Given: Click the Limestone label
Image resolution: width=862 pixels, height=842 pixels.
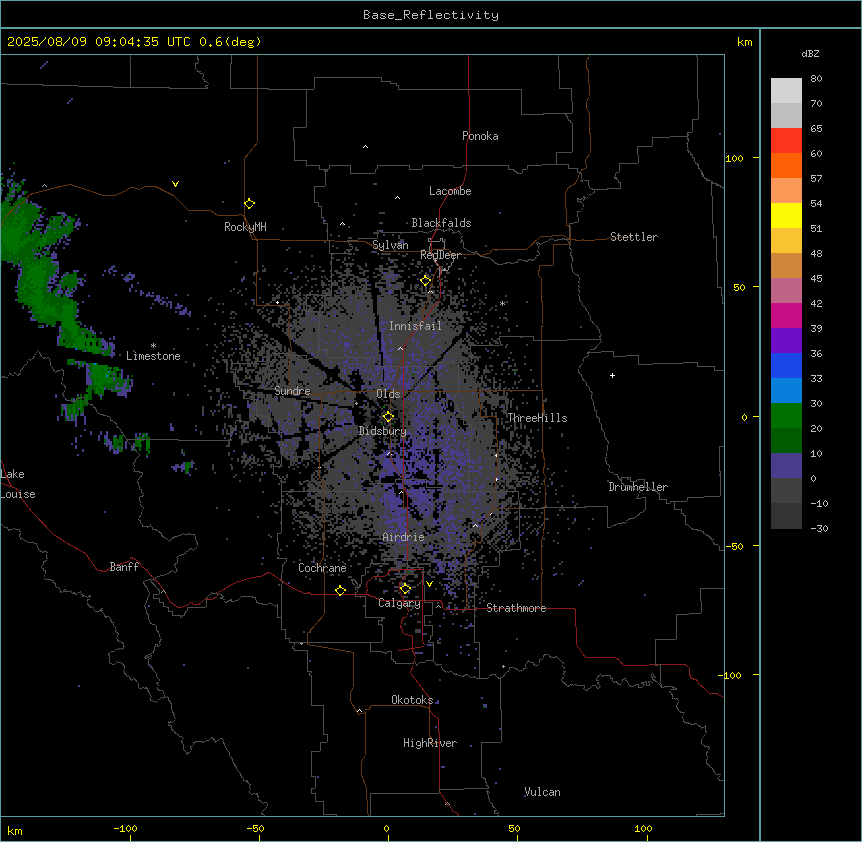Looking at the screenshot, I should 153,356.
